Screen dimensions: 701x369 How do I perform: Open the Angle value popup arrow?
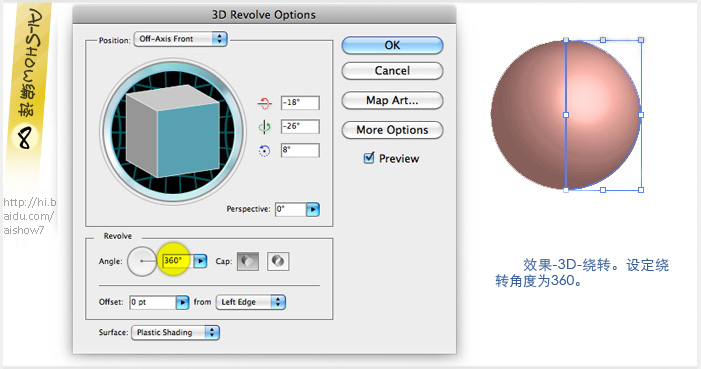(200, 261)
